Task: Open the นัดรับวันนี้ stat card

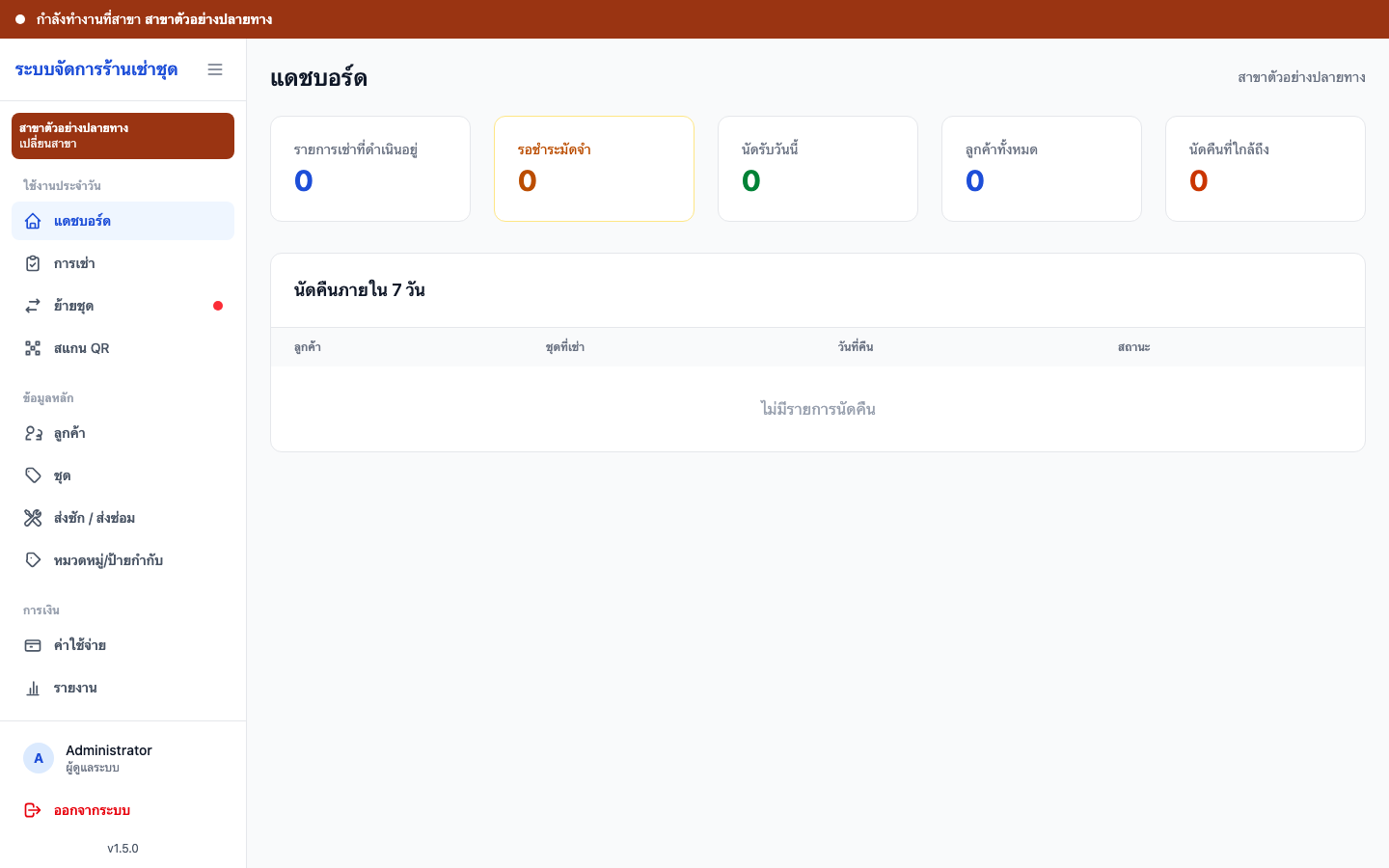Action: 818,169
